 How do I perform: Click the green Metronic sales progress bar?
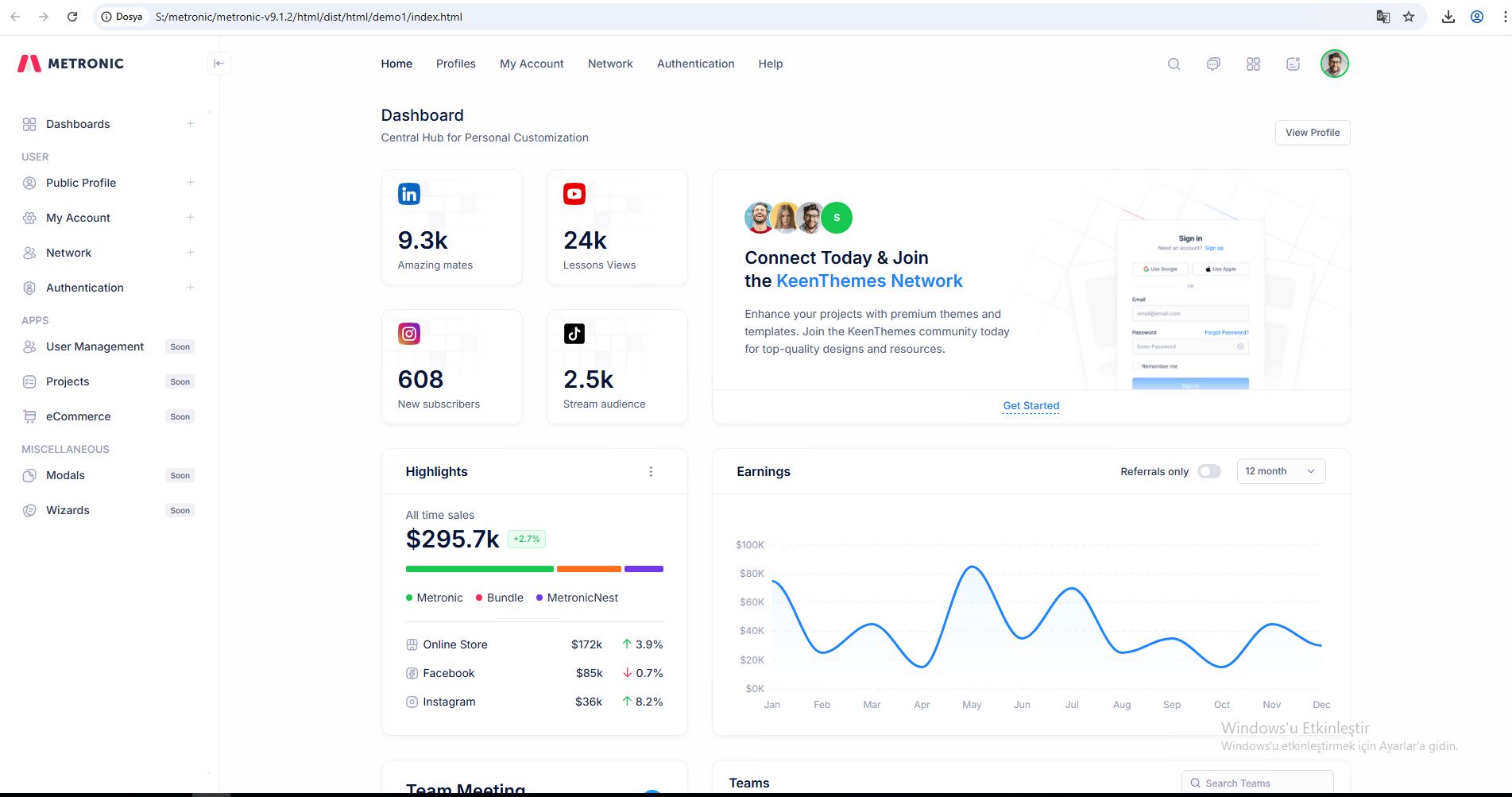point(479,569)
